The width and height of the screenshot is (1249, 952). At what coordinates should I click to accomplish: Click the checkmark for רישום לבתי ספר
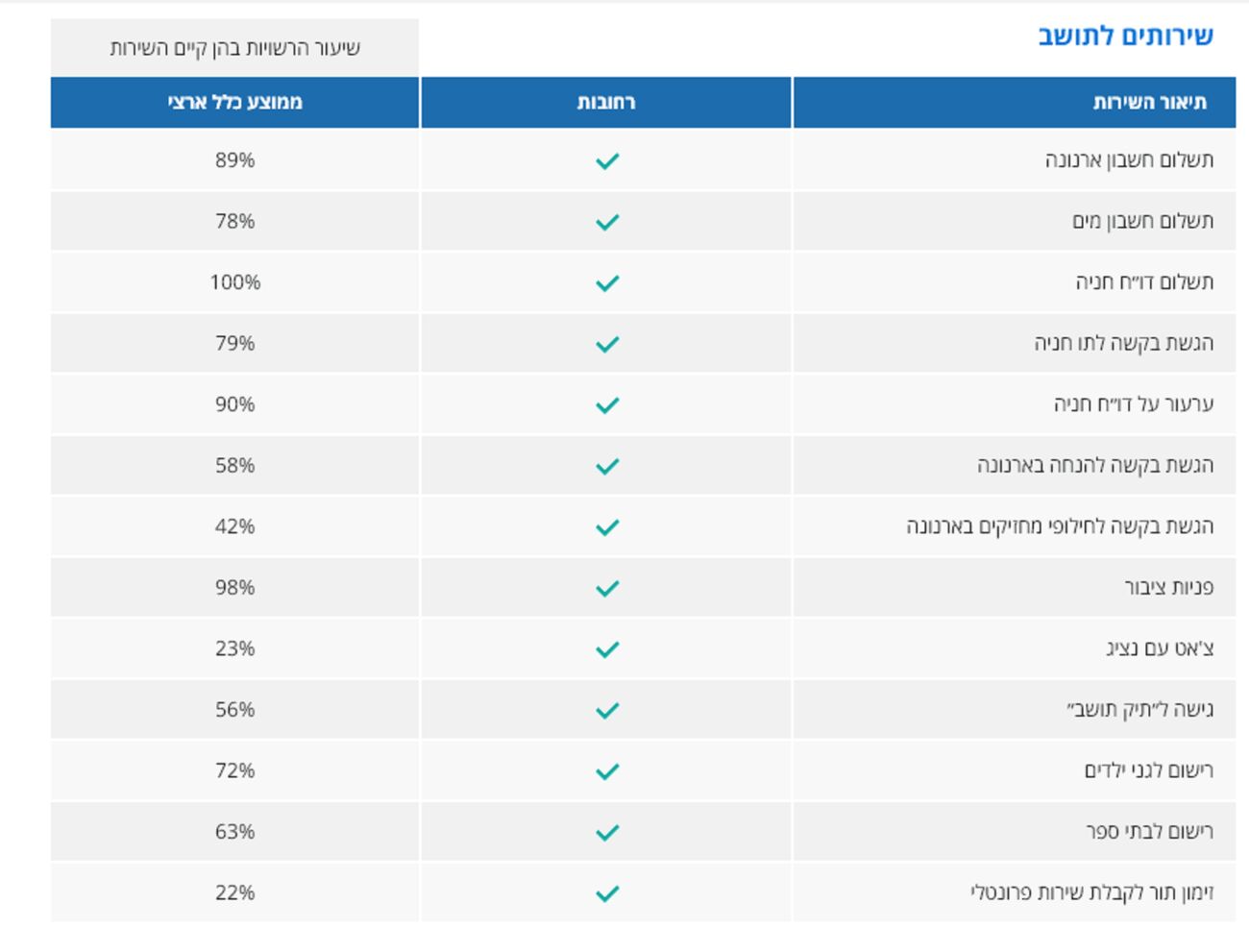[607, 832]
